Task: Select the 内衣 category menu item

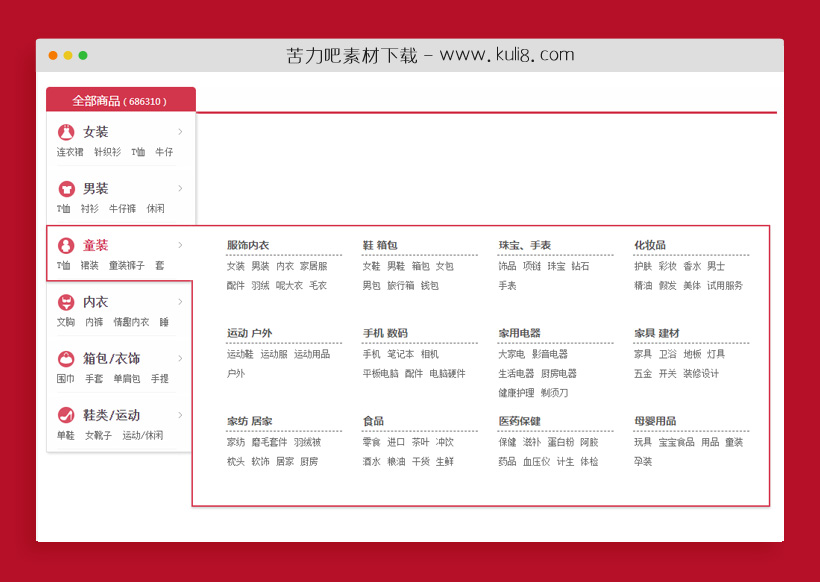Action: pyautogui.click(x=96, y=302)
